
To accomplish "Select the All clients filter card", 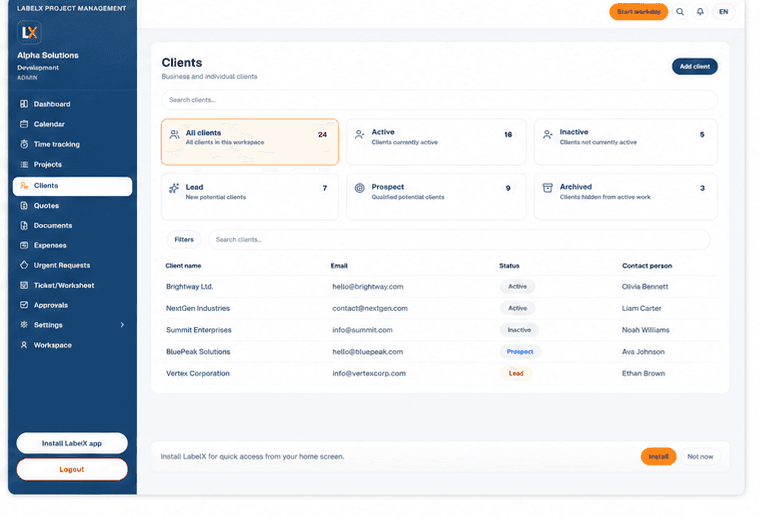I will (x=250, y=142).
